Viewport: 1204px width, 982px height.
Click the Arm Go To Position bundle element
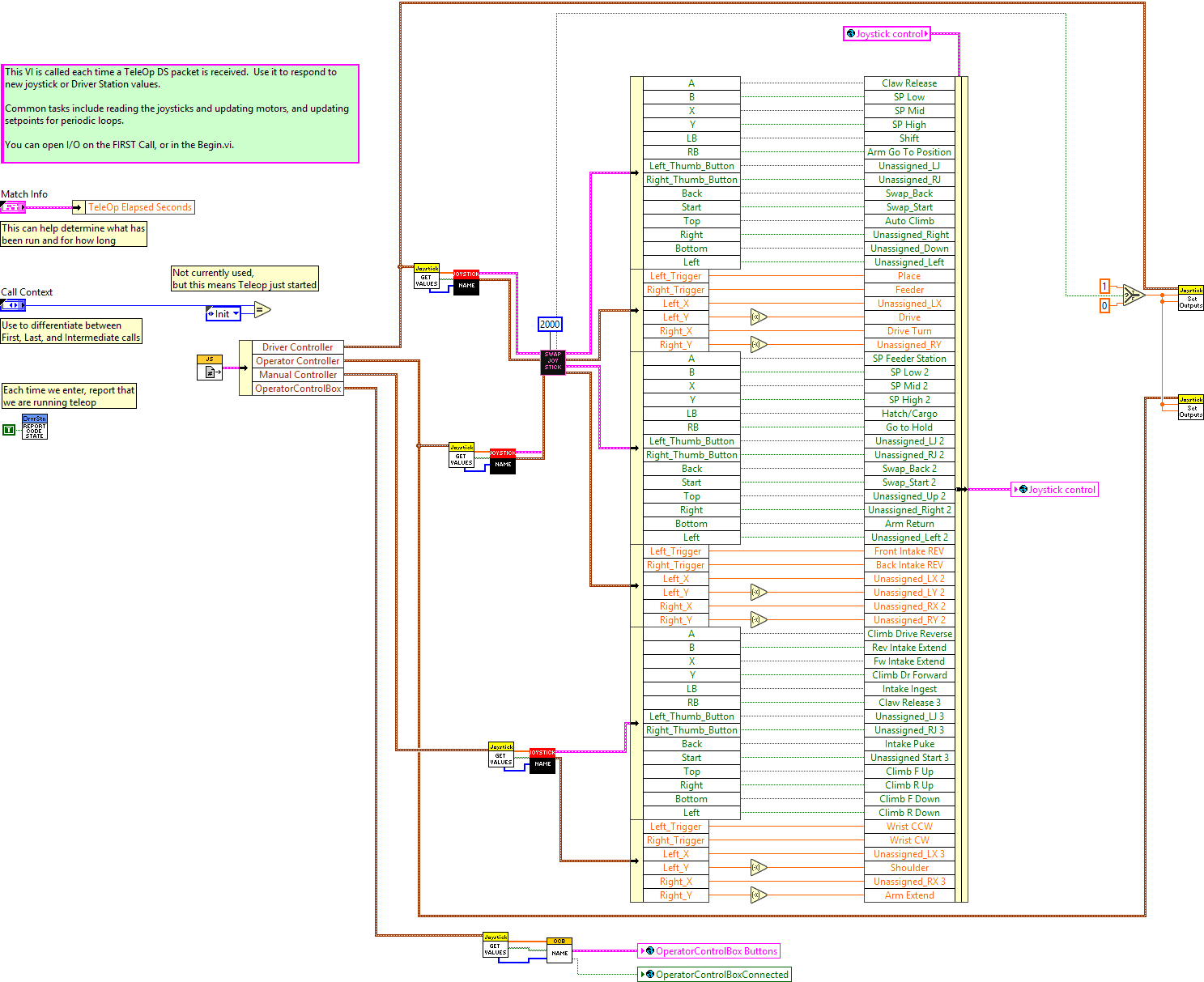[908, 152]
